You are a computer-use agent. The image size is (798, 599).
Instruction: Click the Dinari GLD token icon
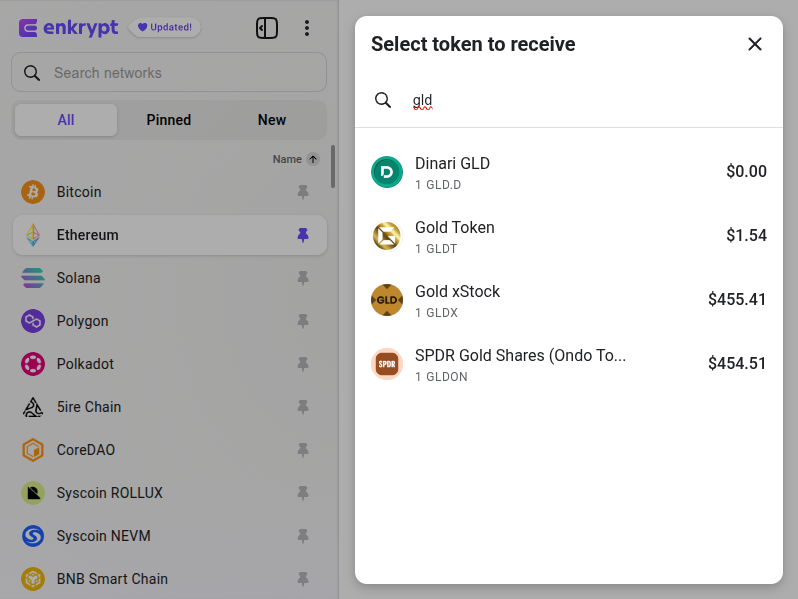coord(387,172)
